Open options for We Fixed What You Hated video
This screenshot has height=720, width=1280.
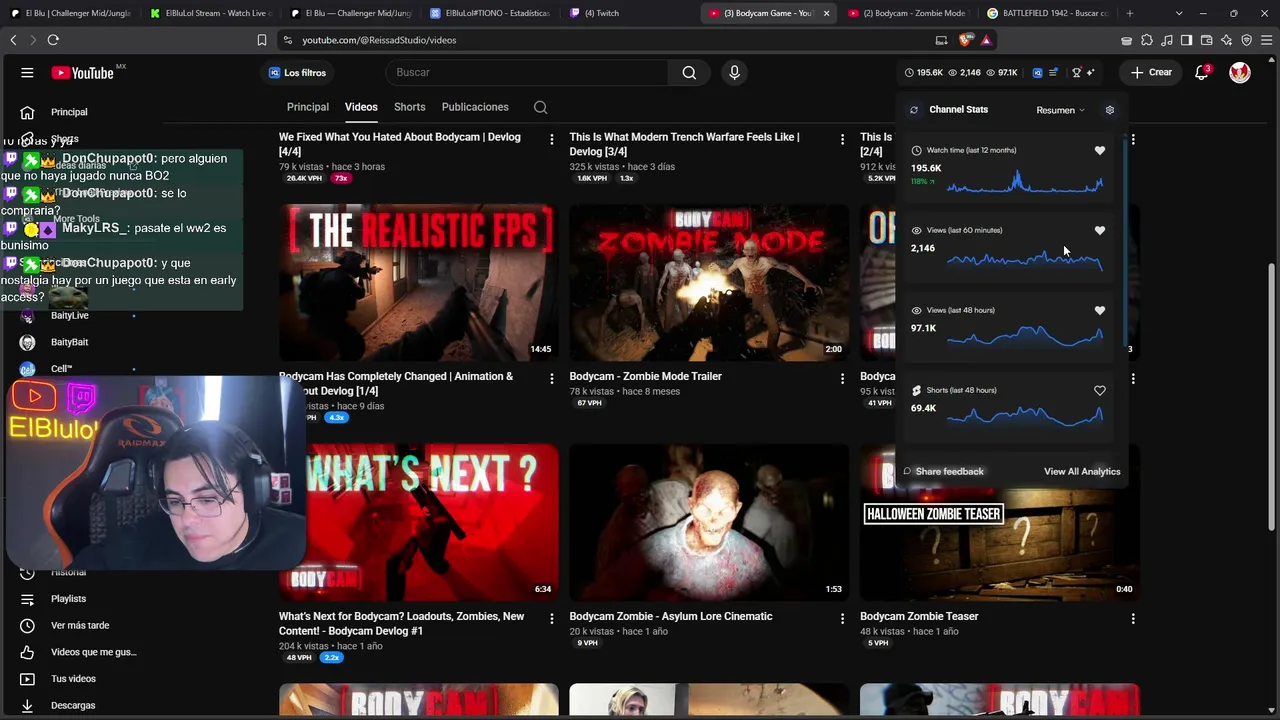tap(551, 140)
